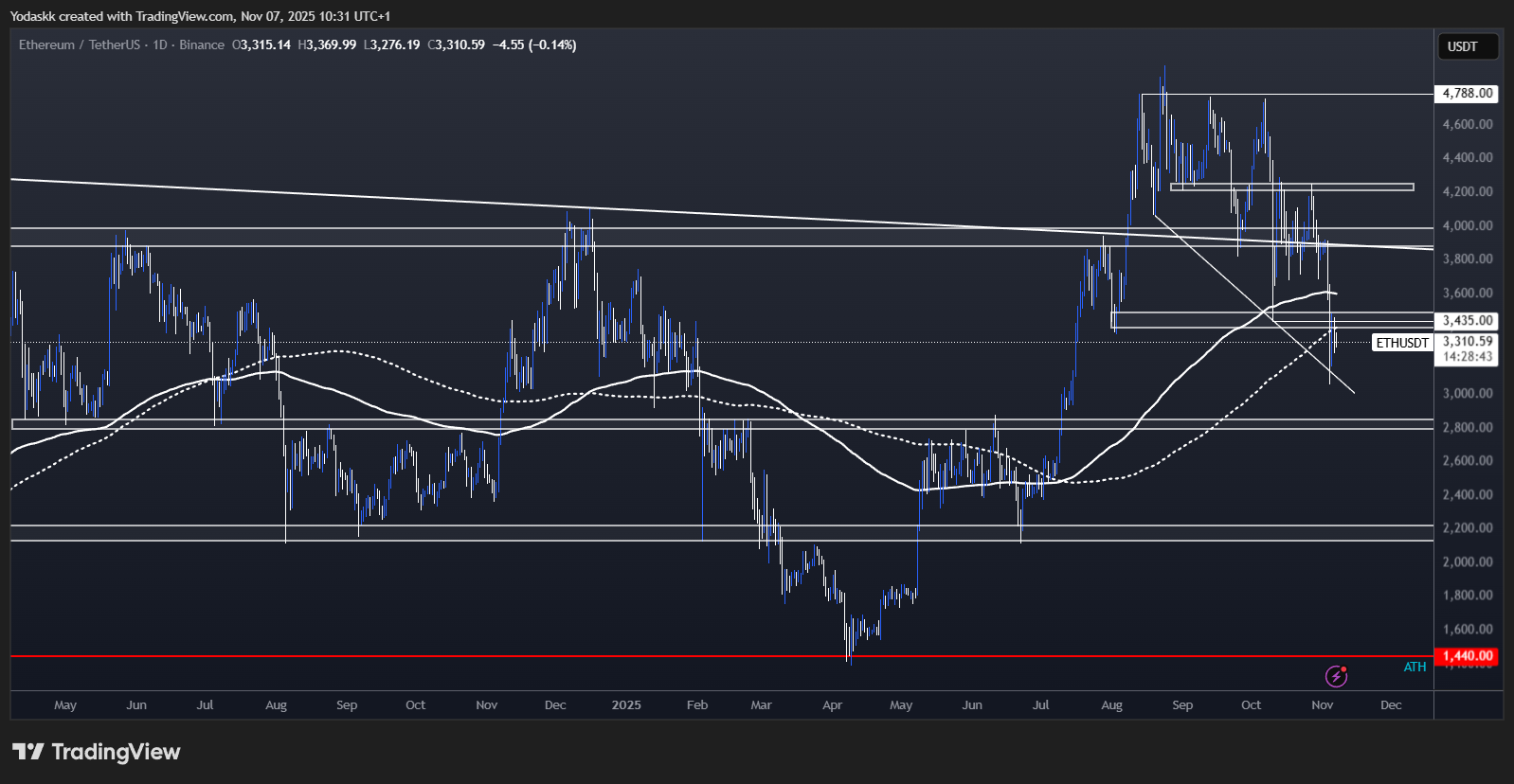Click the ETHUSDT symbol tag
The image size is (1514, 784).
click(x=1401, y=343)
